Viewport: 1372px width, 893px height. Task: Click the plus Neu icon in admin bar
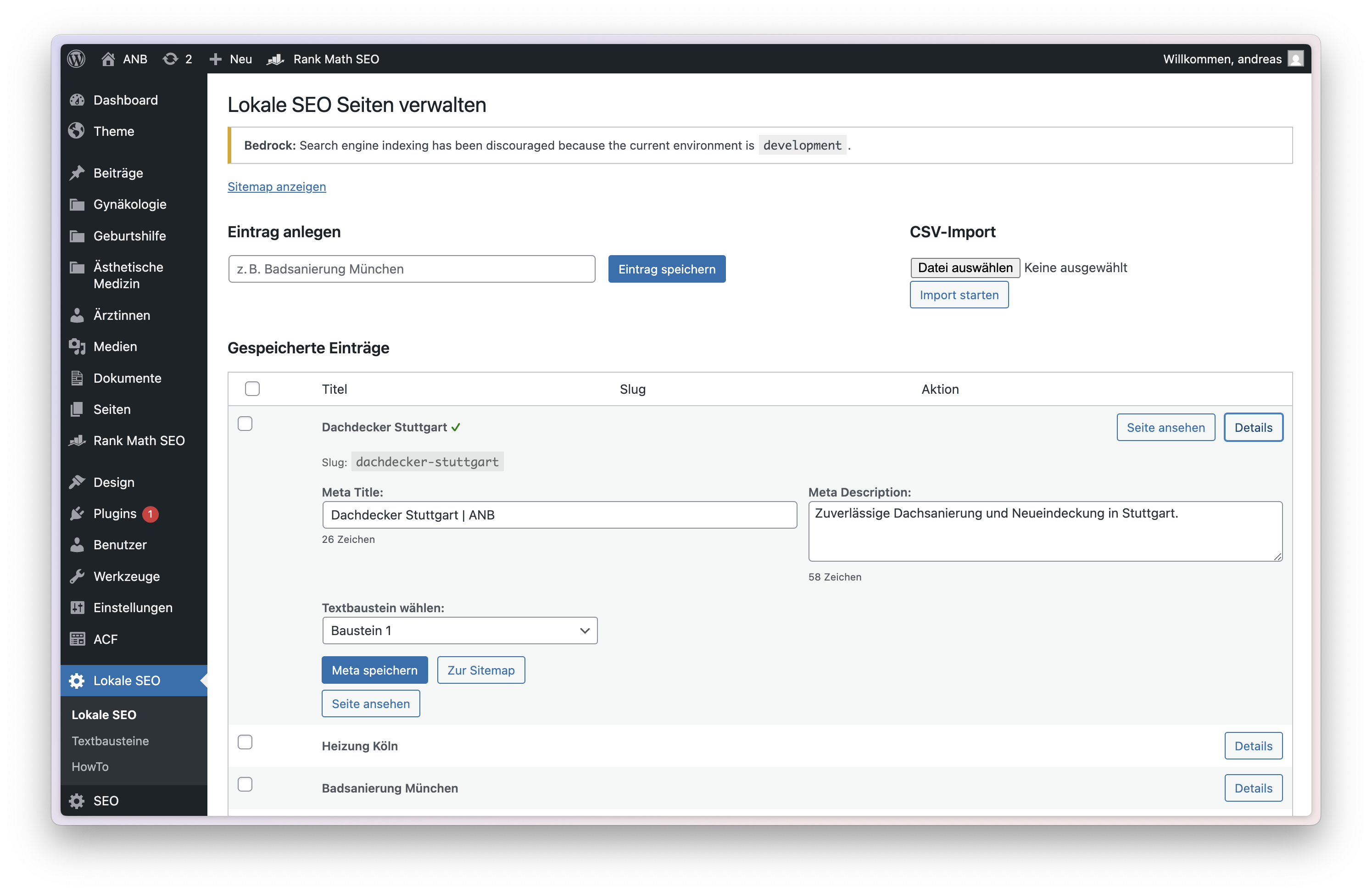(x=216, y=59)
